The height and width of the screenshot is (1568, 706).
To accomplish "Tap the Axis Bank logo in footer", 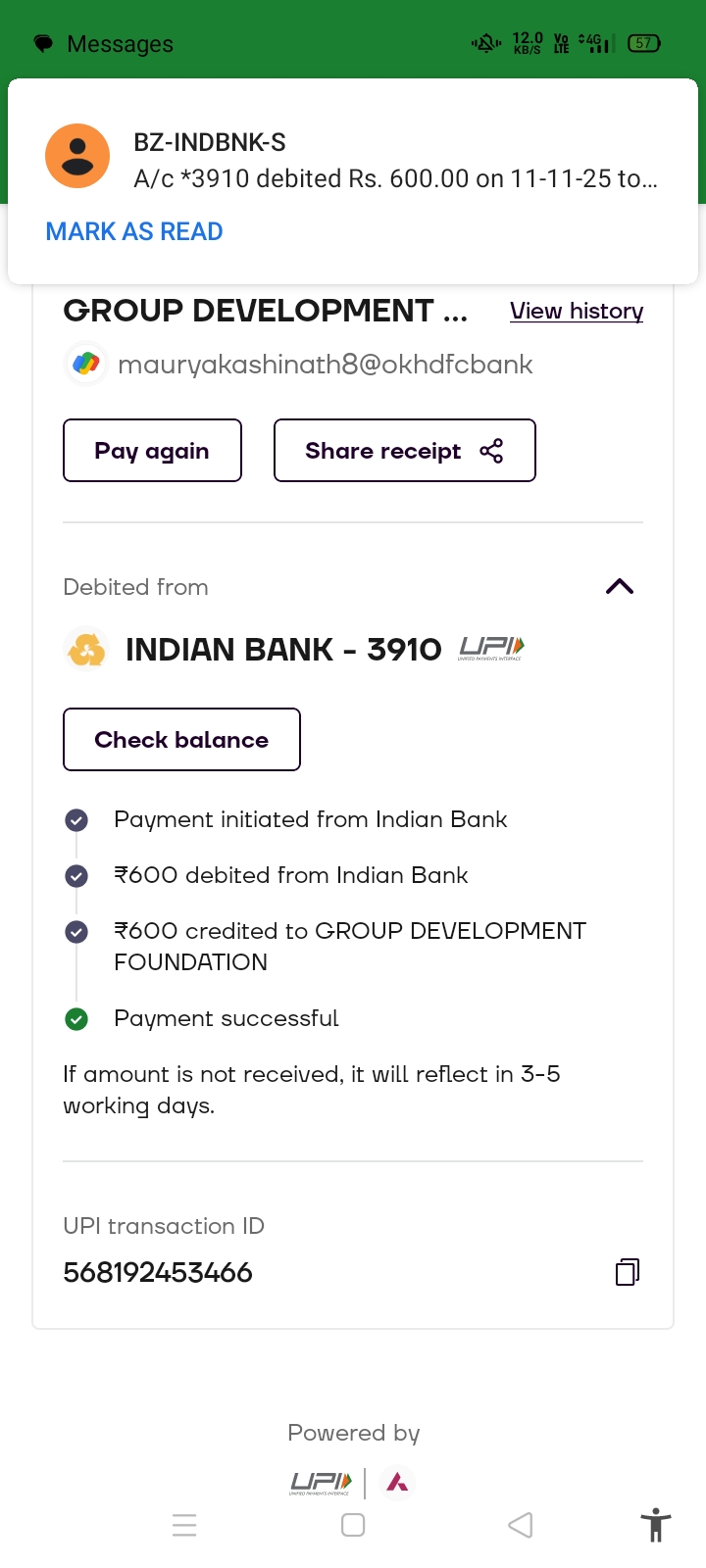I will [397, 1482].
